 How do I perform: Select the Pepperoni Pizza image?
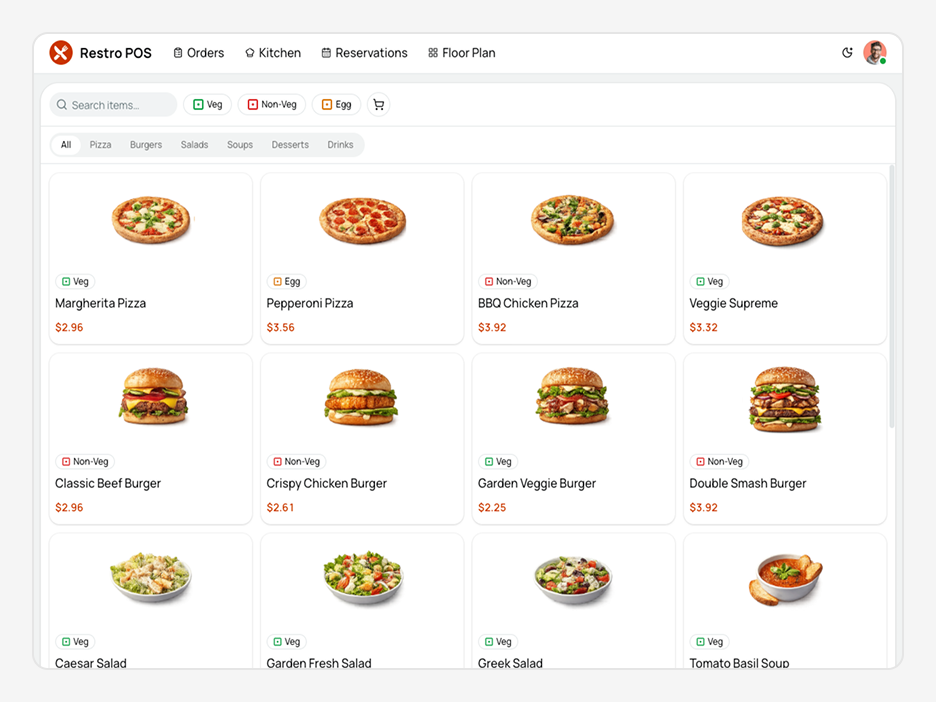[362, 220]
